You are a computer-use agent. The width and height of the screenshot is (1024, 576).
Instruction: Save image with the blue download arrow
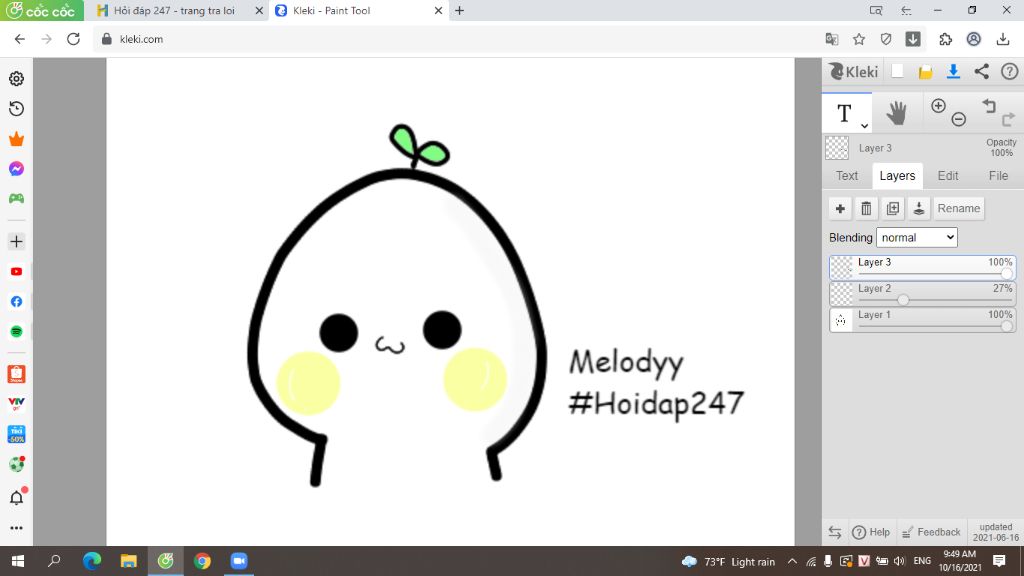coord(953,72)
